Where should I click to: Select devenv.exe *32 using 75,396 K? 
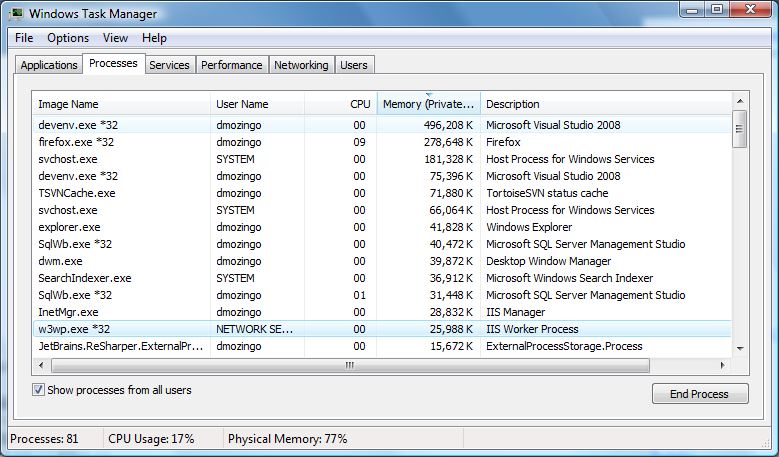coord(382,176)
